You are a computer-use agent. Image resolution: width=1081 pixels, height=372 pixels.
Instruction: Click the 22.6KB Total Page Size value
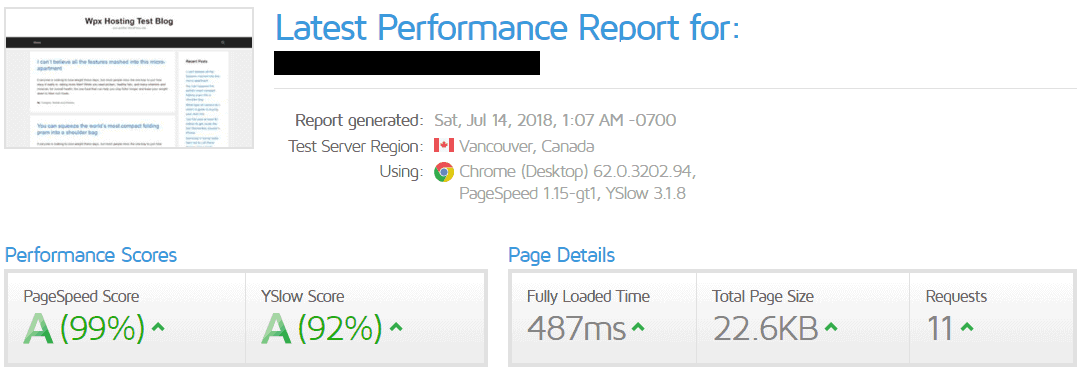click(765, 328)
